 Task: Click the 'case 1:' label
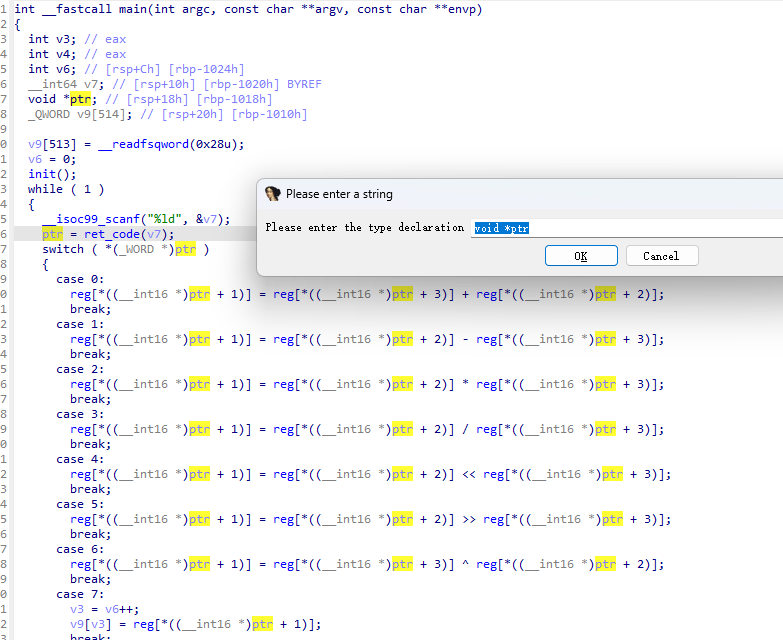80,324
